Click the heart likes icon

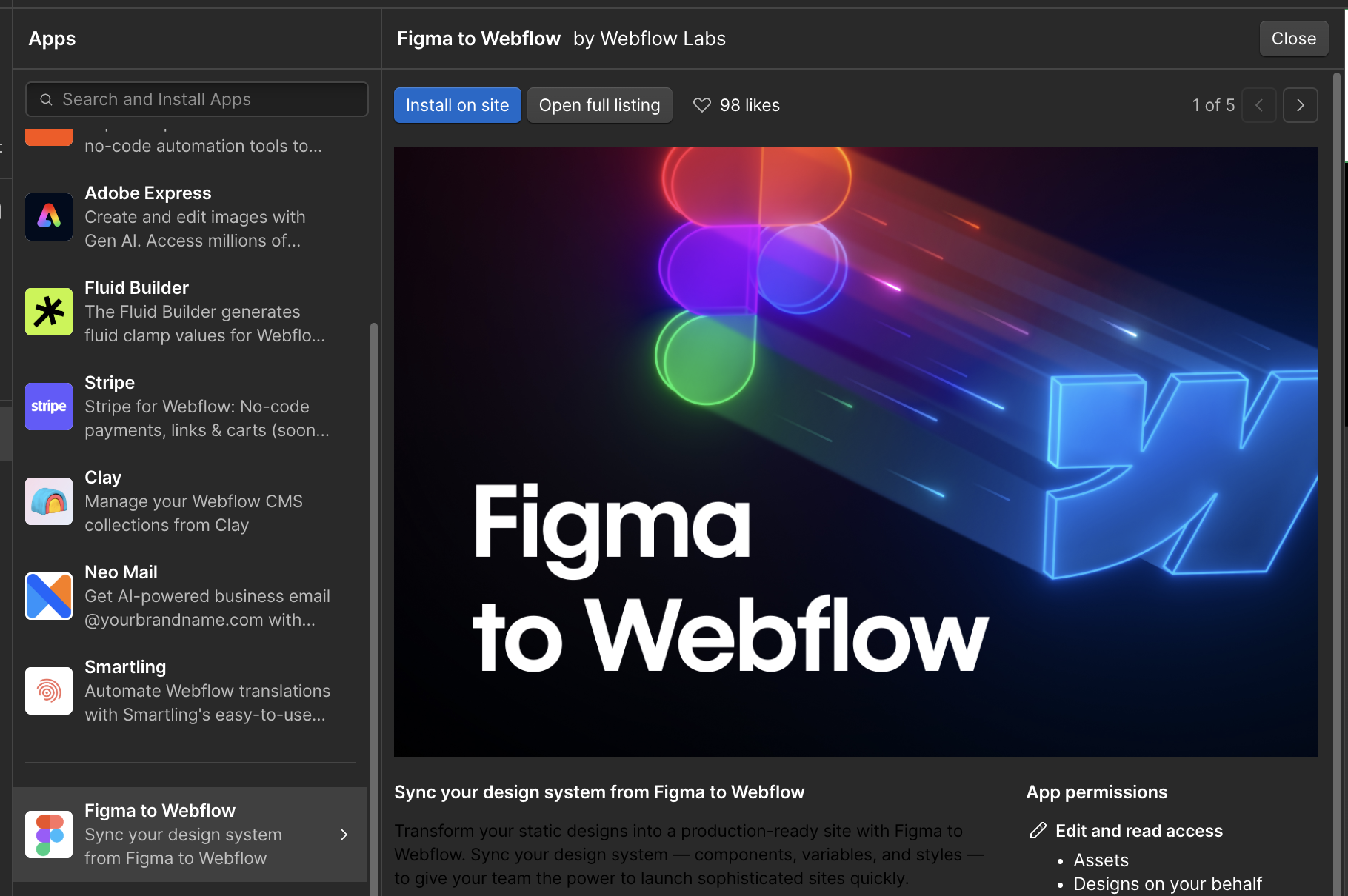coord(701,105)
